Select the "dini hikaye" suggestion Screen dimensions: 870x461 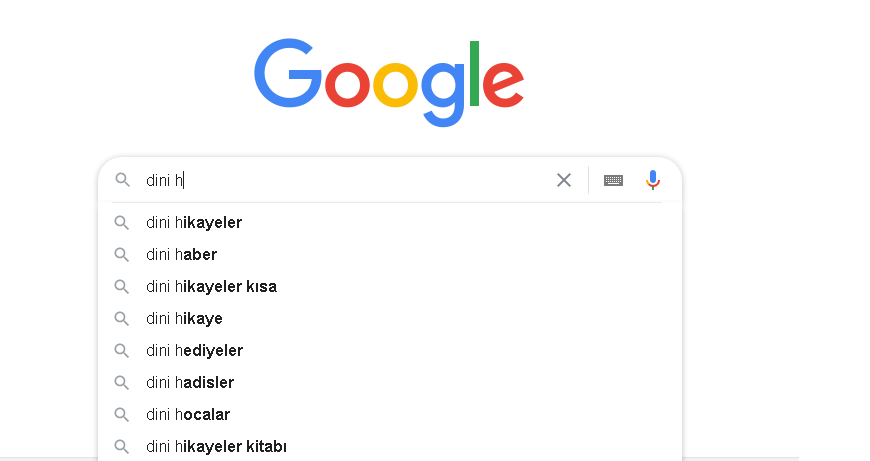(390, 318)
